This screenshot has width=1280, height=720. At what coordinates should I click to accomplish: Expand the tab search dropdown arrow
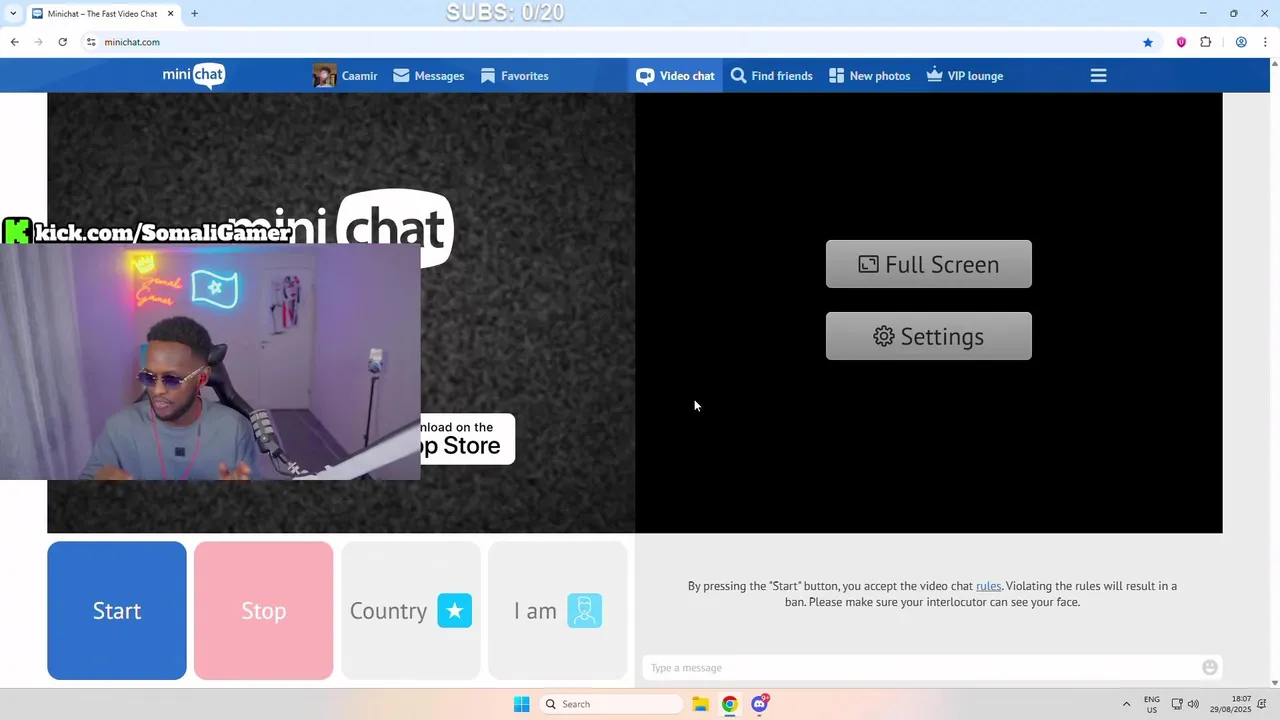coord(13,14)
